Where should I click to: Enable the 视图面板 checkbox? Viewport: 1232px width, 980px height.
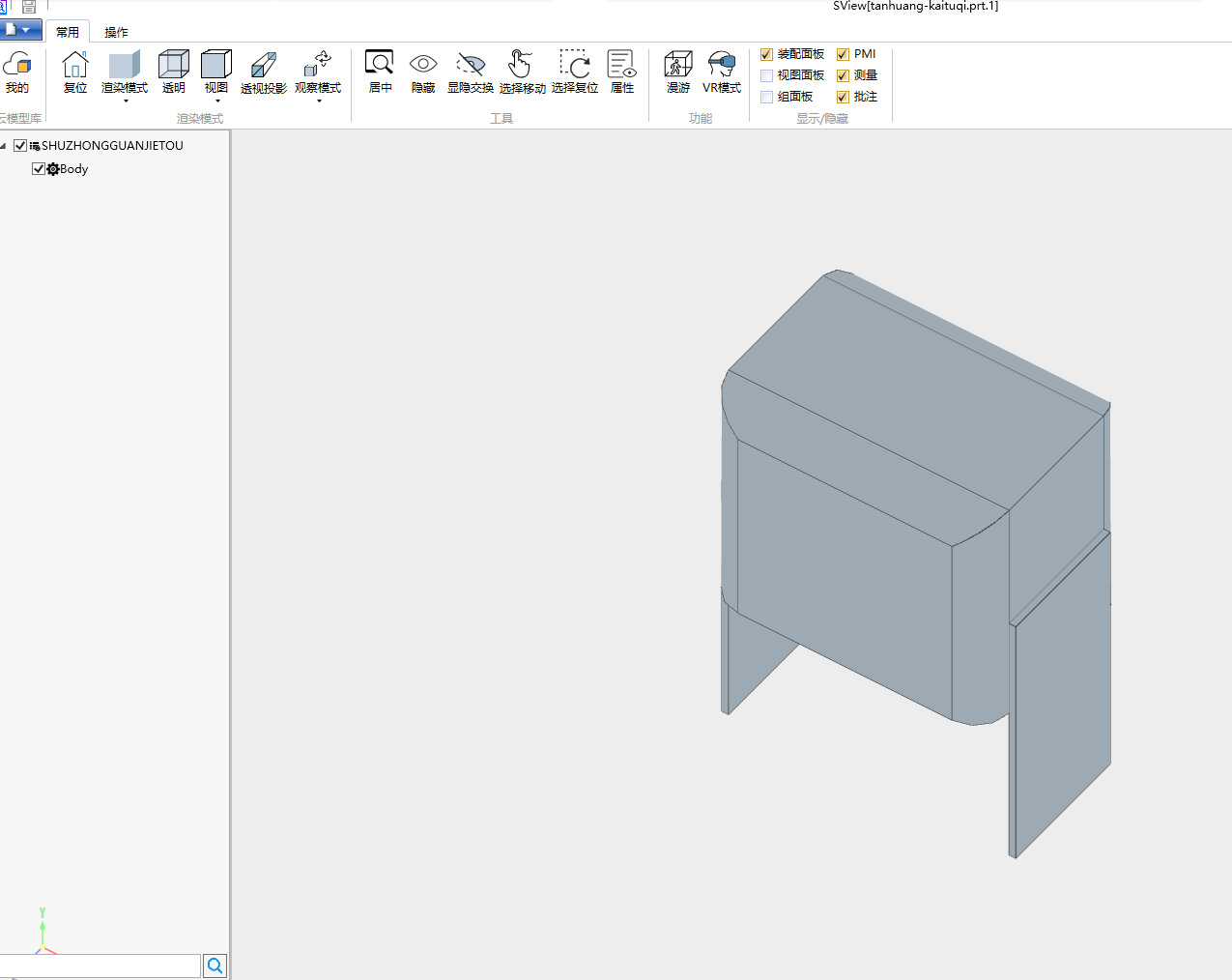(x=767, y=75)
